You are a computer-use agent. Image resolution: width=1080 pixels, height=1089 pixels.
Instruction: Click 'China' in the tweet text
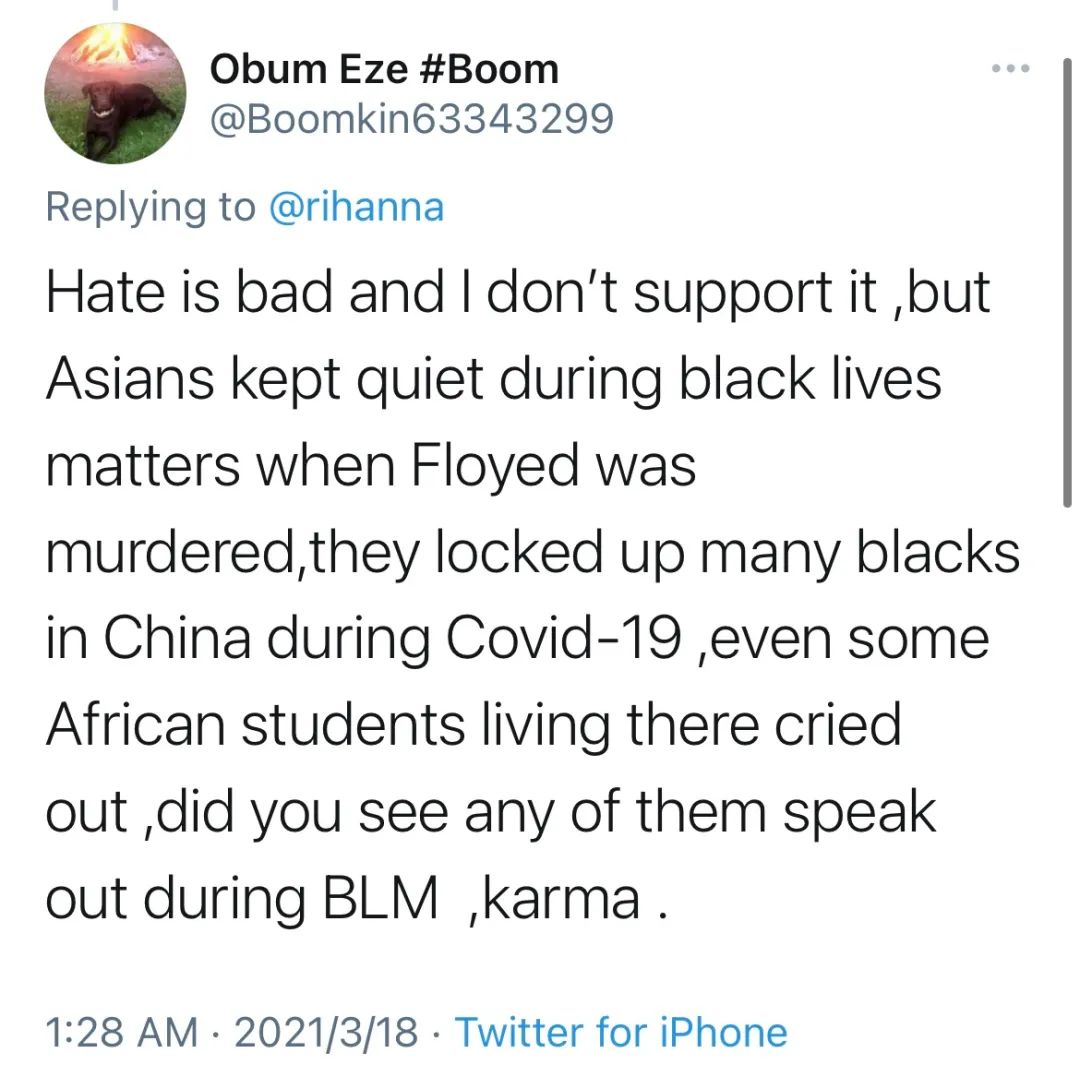(x=177, y=638)
